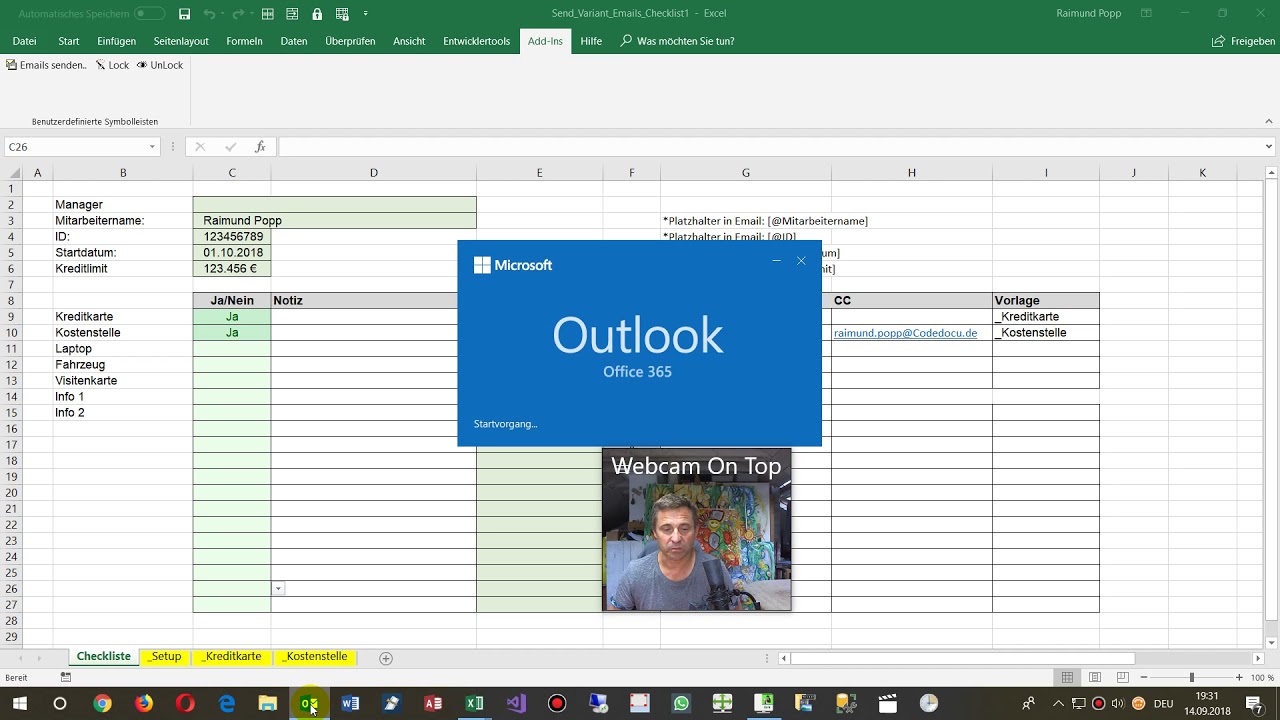Open raimund.popp@Codedocu.de email link
The image size is (1280, 720).
click(905, 333)
